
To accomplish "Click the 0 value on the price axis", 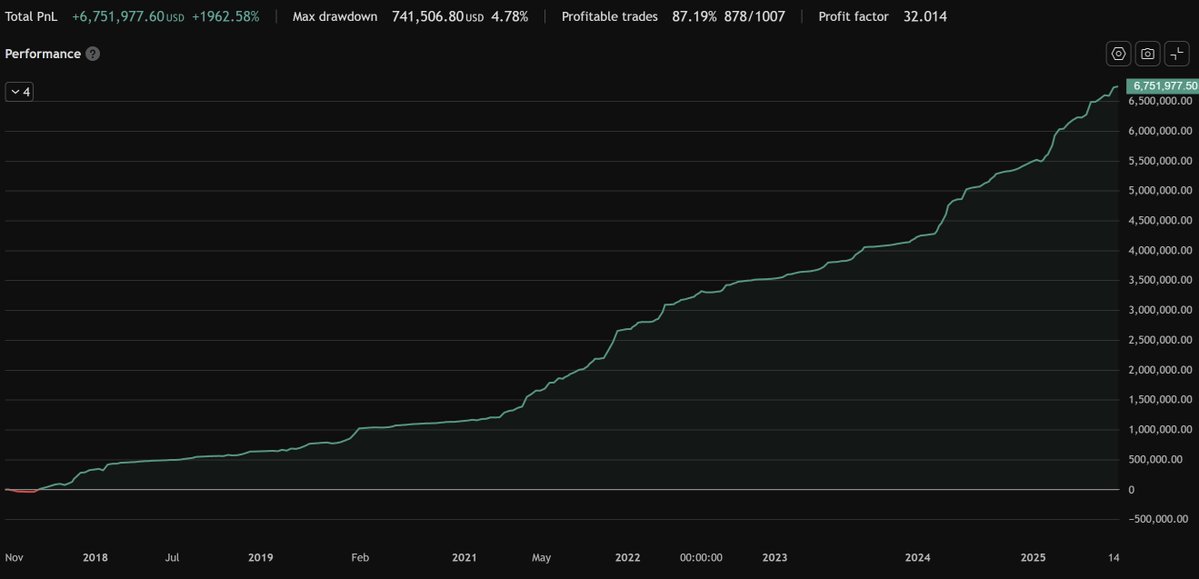I will 1132,490.
